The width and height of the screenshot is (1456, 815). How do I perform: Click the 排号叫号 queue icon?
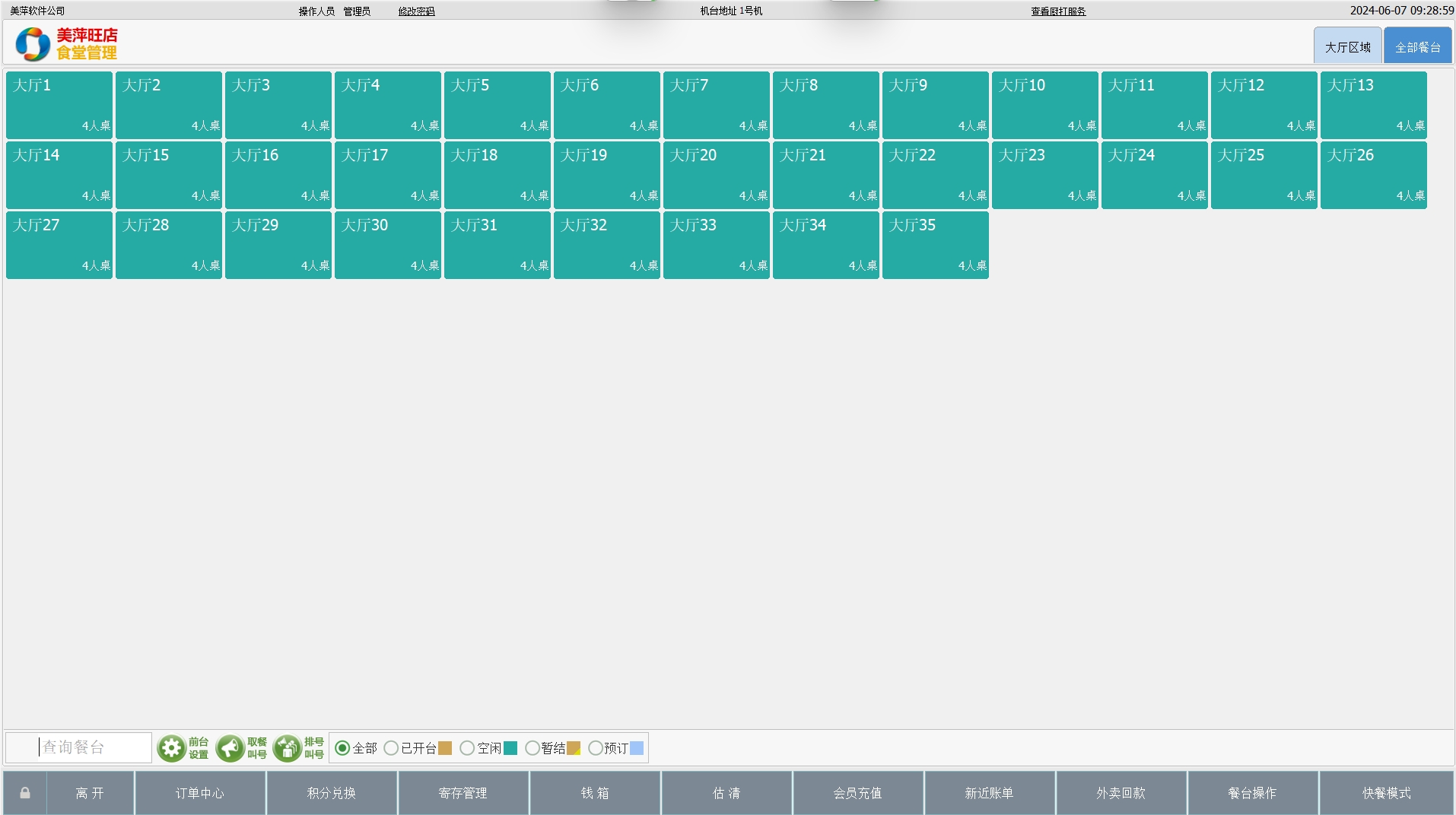click(x=288, y=748)
